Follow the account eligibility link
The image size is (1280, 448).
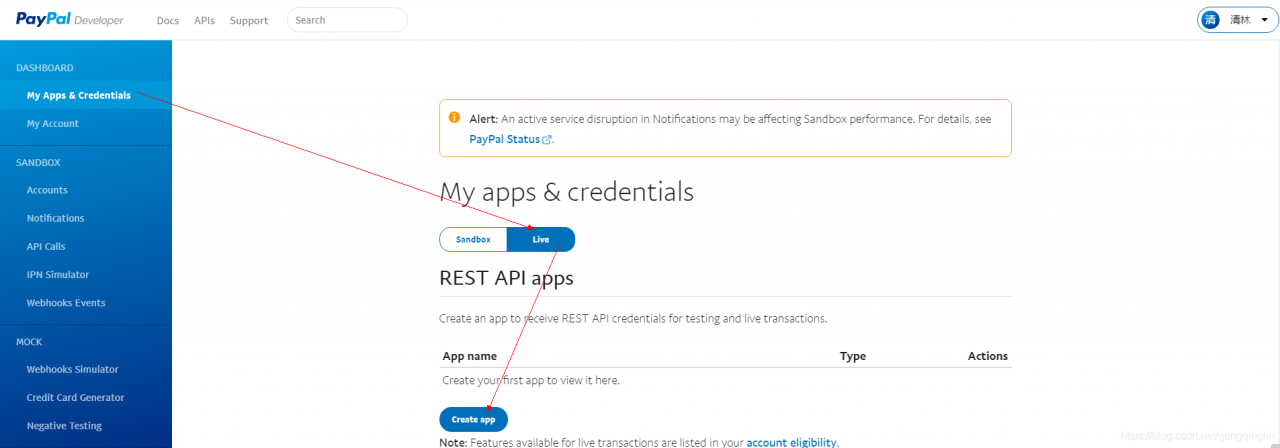[791, 442]
